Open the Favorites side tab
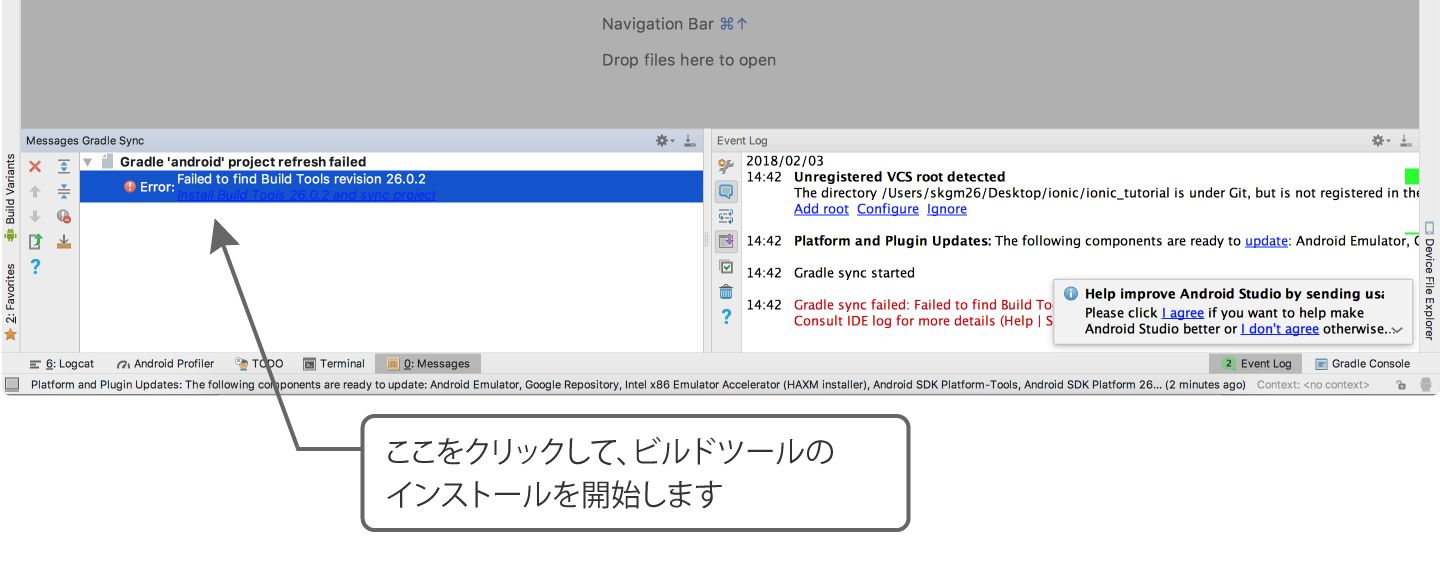Screen dimensions: 1440x564 (x=11, y=302)
